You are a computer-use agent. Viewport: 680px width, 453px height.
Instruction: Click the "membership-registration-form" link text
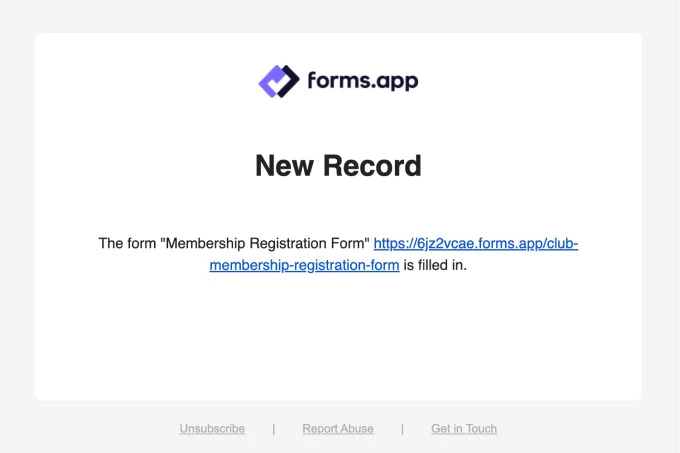tap(304, 265)
